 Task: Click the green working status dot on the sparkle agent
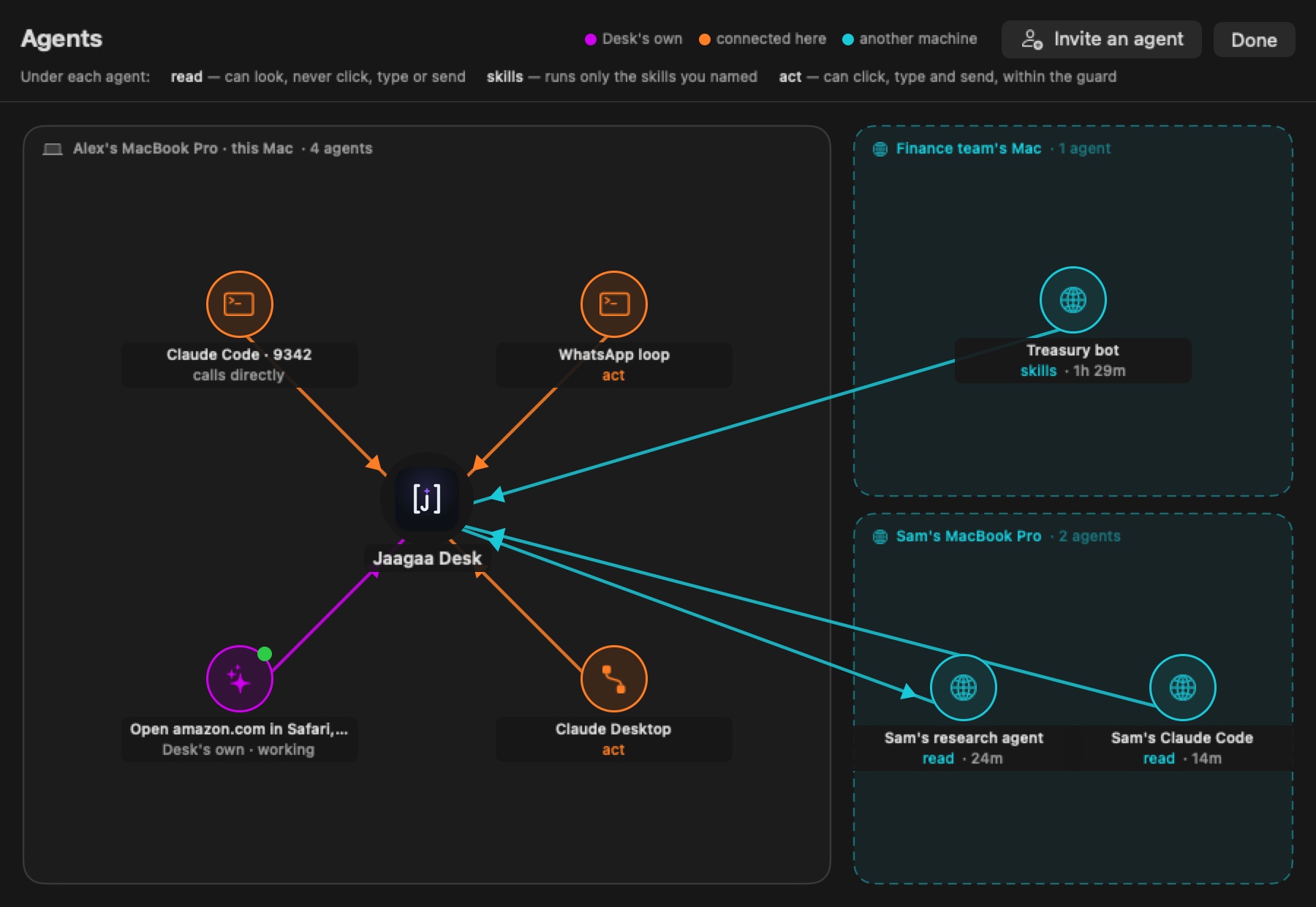[265, 653]
